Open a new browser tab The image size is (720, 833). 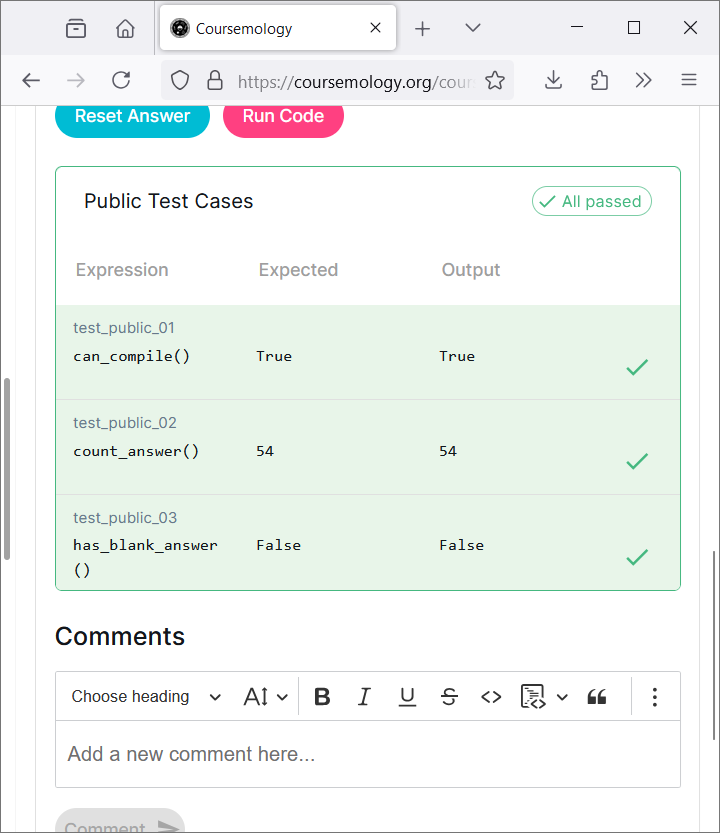click(x=422, y=28)
